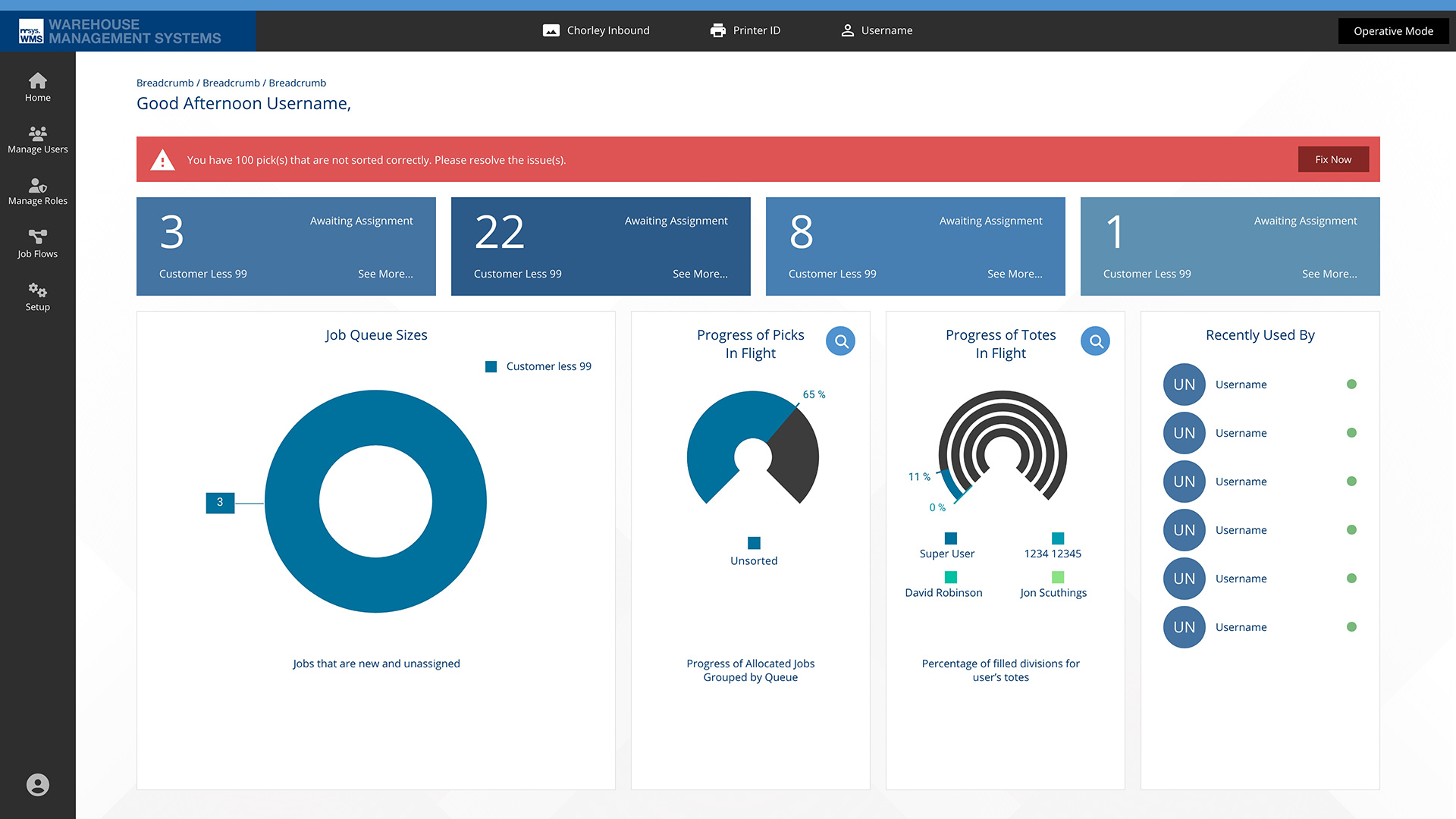
Task: Click magnifier on Progress of Totes
Action: (x=1095, y=341)
